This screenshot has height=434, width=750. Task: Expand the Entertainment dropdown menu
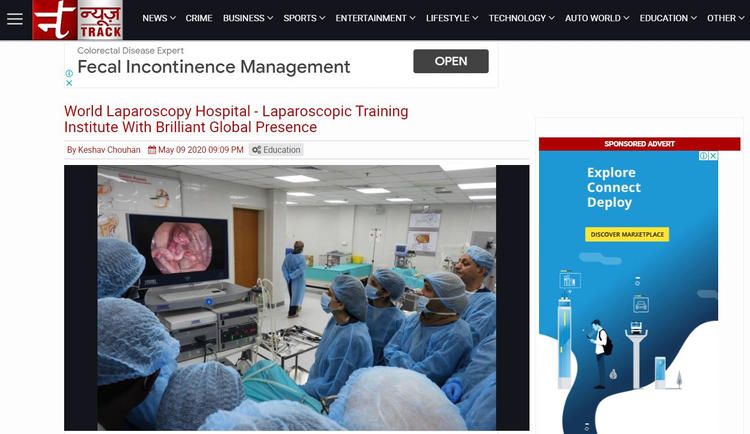[x=375, y=18]
